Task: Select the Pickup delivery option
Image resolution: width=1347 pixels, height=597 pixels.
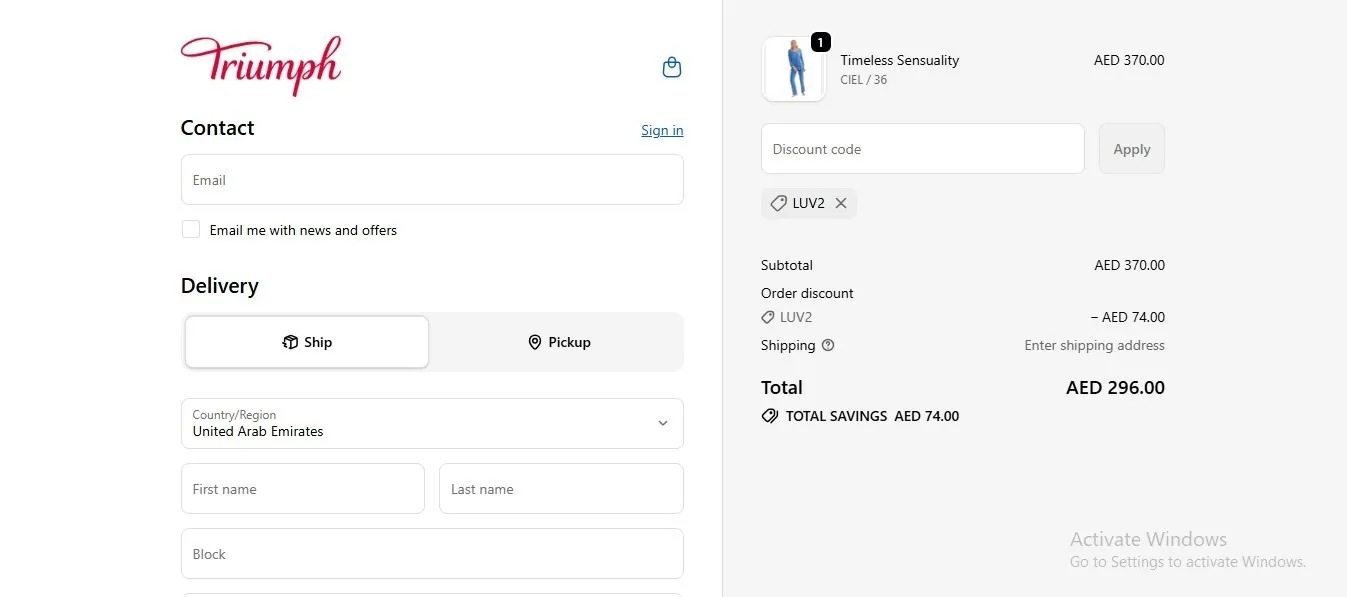Action: point(560,342)
